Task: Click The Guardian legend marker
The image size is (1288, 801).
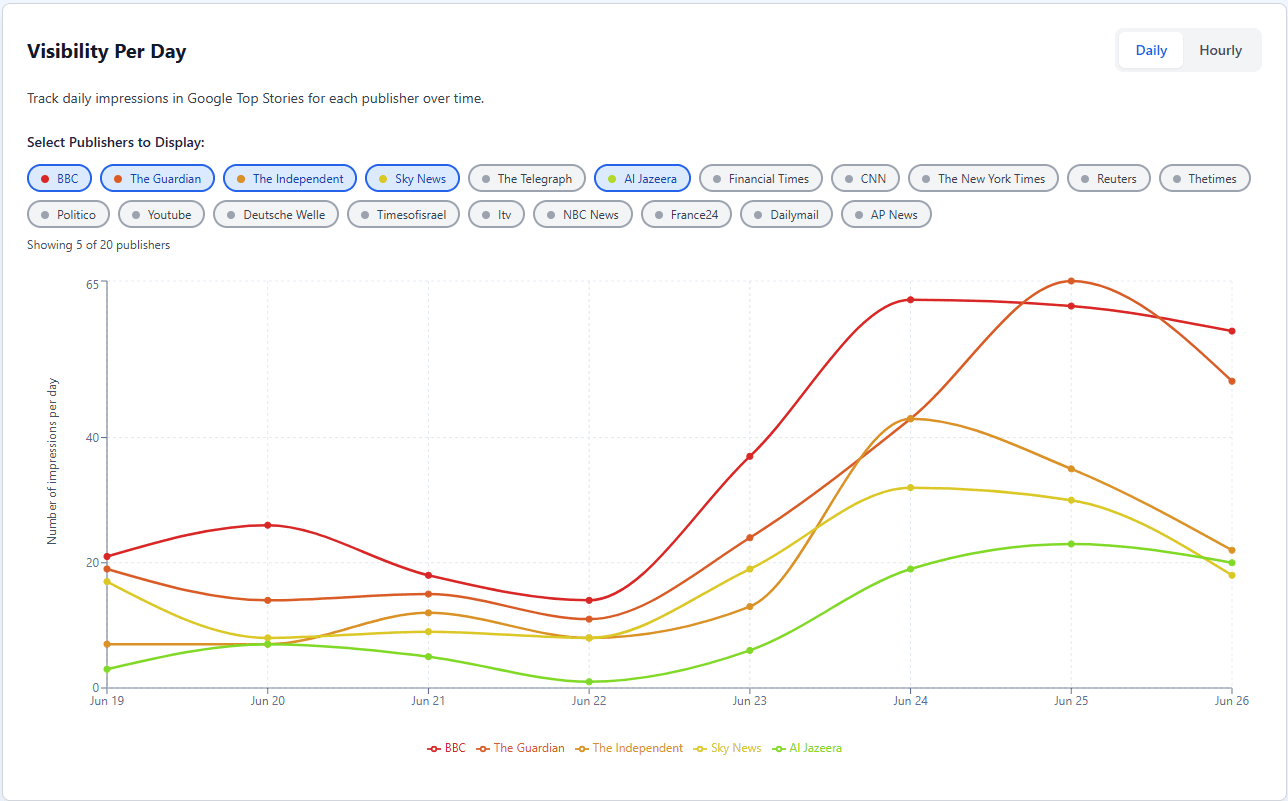Action: click(x=483, y=748)
